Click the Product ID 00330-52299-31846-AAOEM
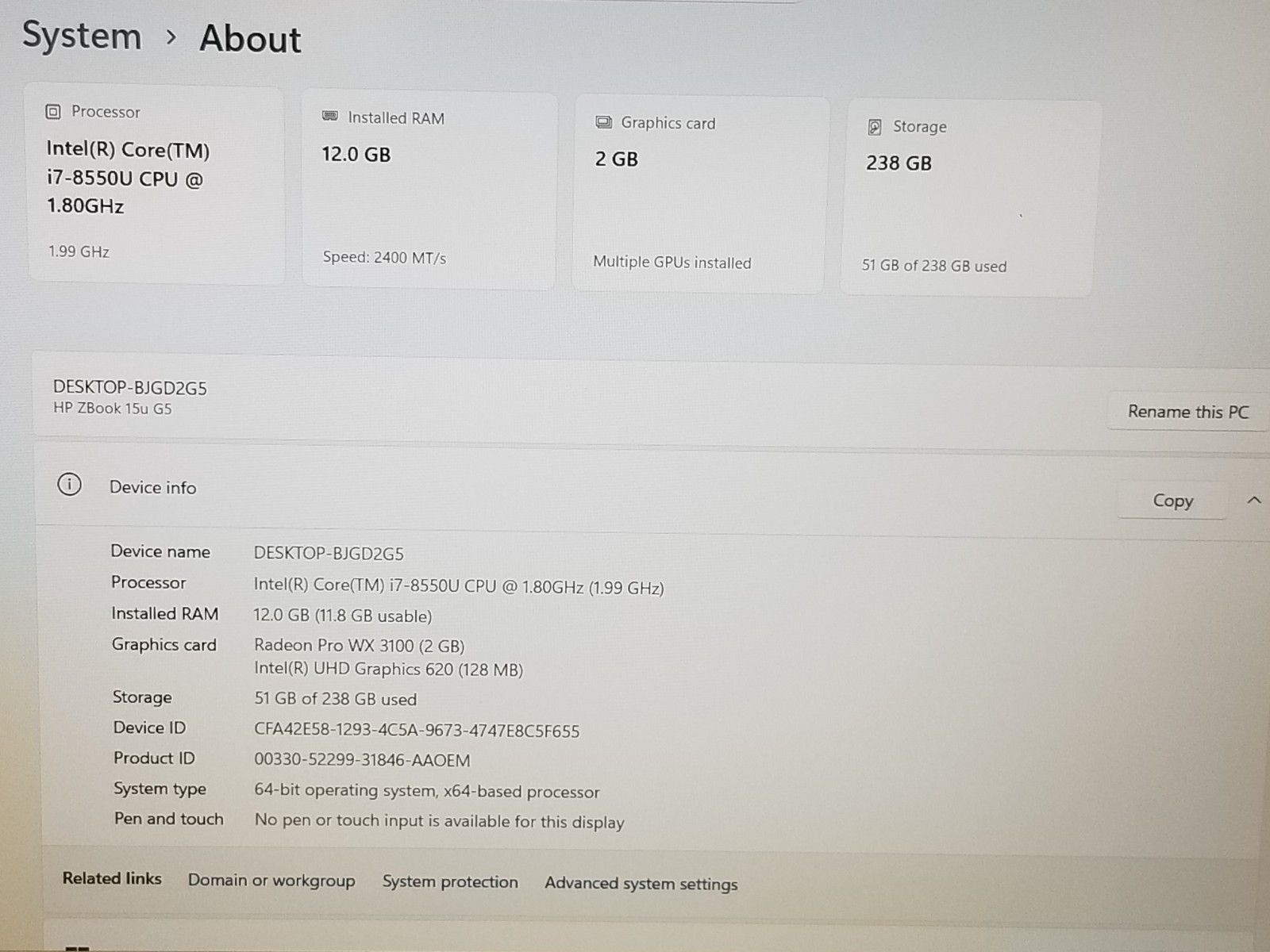 click(x=362, y=760)
